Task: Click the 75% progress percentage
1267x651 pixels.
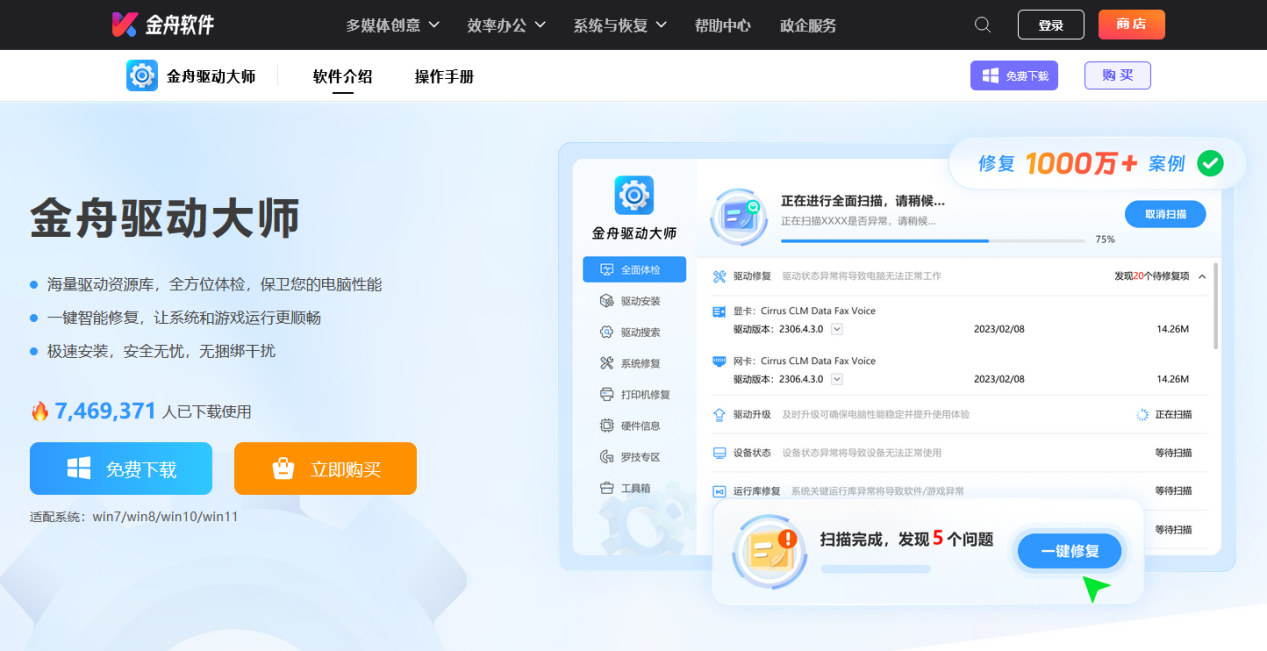Action: click(x=1105, y=240)
